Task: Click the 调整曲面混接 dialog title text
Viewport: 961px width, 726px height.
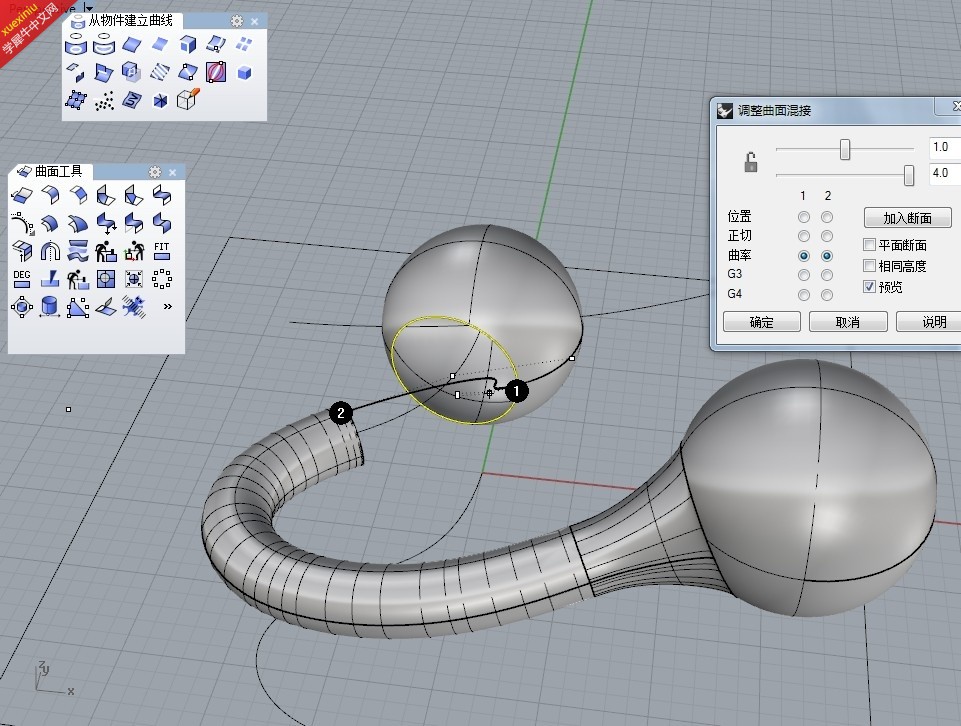Action: pyautogui.click(x=774, y=111)
